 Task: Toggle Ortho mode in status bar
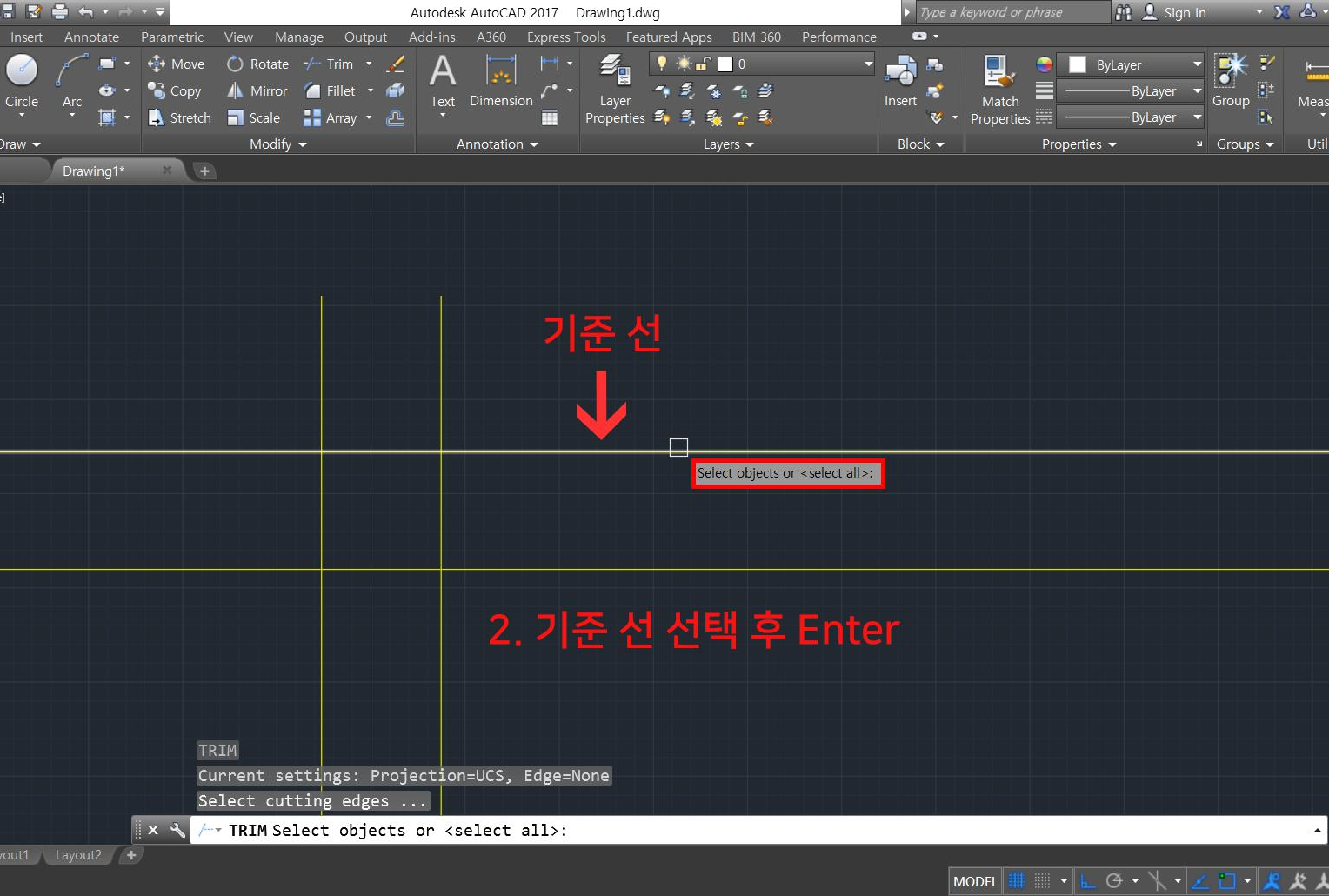[1088, 881]
